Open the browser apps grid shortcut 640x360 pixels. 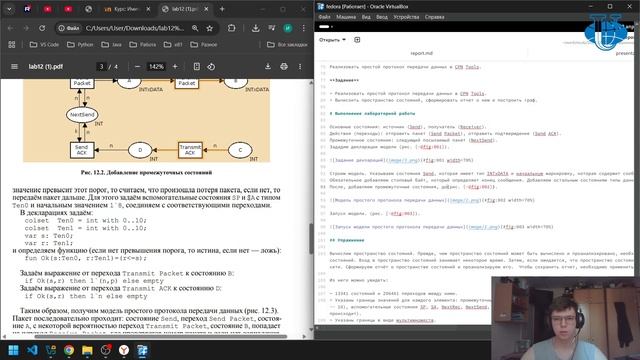pos(11,44)
